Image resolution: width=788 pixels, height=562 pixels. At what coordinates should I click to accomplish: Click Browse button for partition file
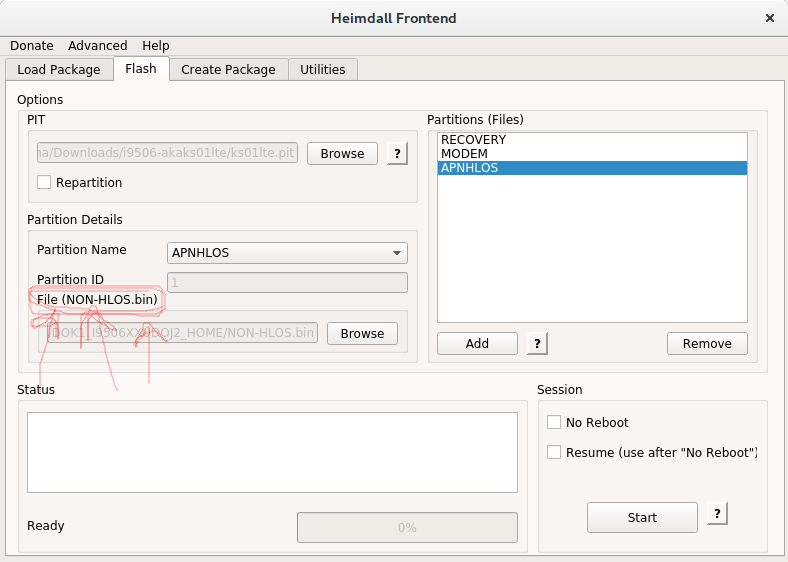click(362, 333)
